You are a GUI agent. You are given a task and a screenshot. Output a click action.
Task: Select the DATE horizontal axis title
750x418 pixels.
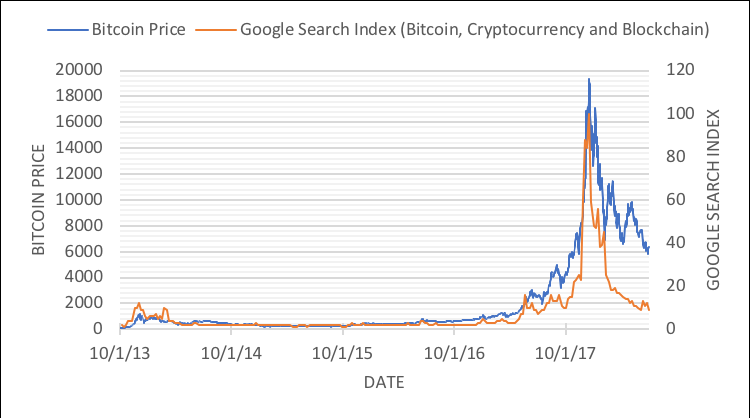[x=384, y=381]
